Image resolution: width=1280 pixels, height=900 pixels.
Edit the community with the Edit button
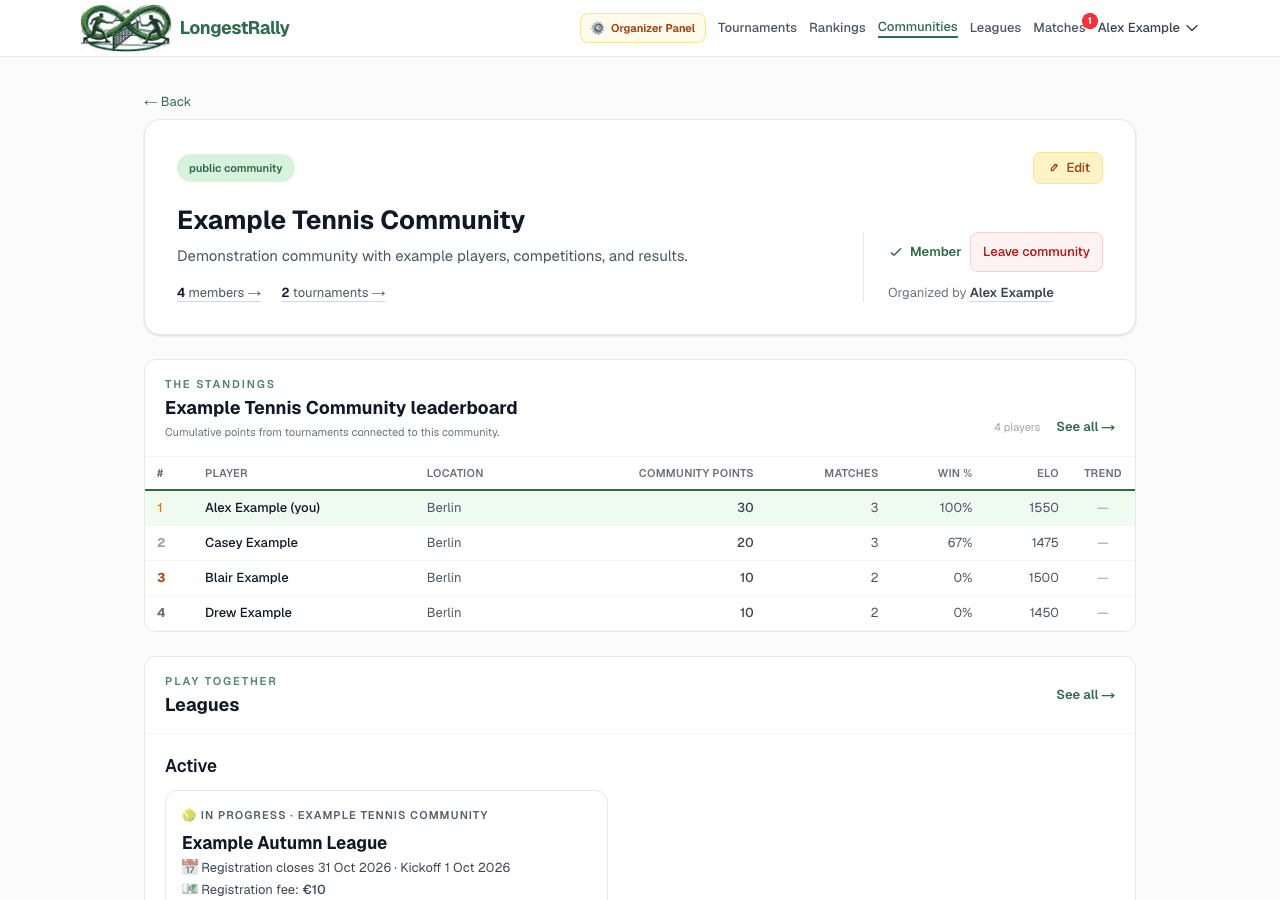tap(1068, 168)
